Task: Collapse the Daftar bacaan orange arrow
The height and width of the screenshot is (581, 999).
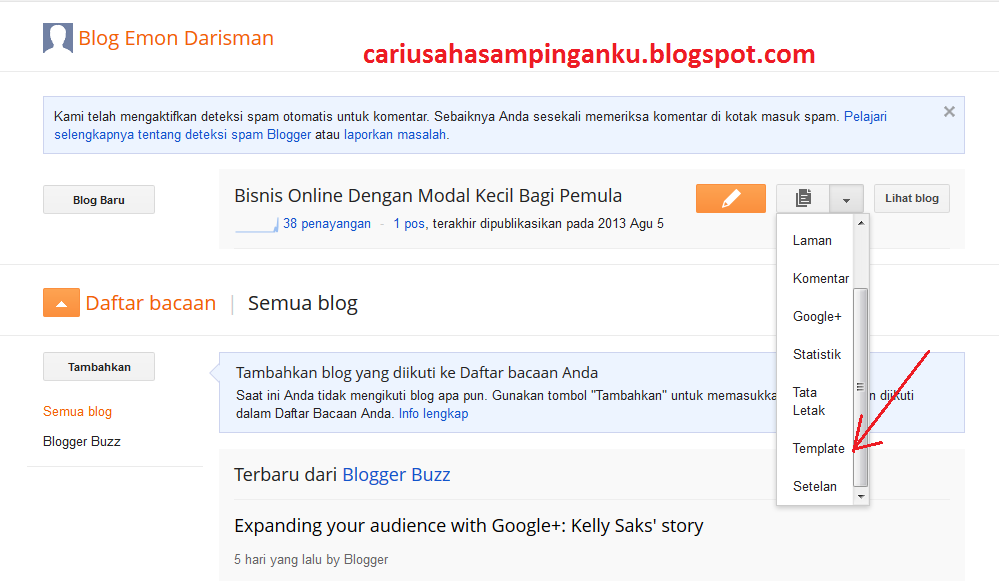Action: pyautogui.click(x=61, y=303)
